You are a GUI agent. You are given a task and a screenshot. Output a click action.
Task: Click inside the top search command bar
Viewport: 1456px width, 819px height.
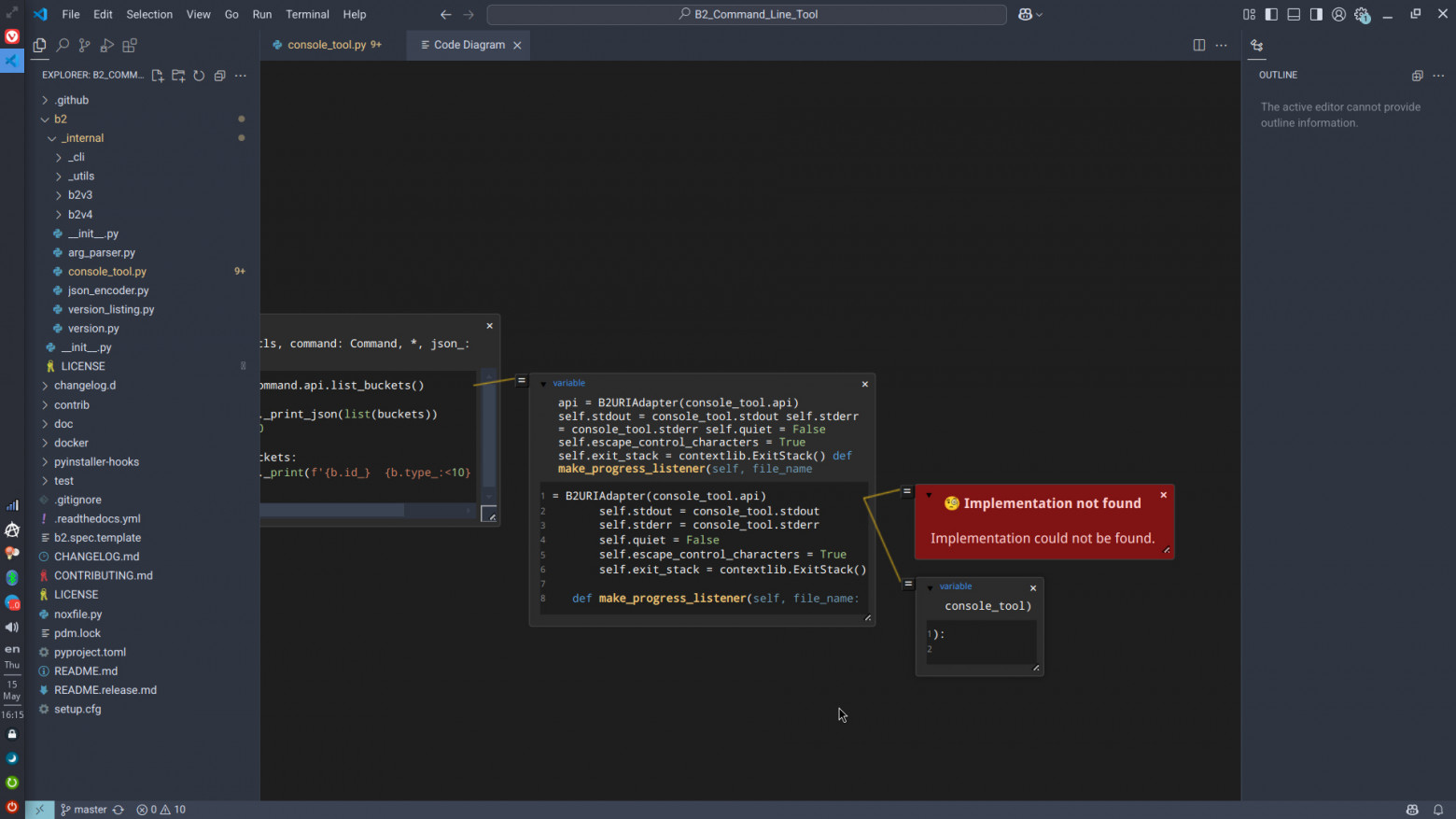[745, 14]
